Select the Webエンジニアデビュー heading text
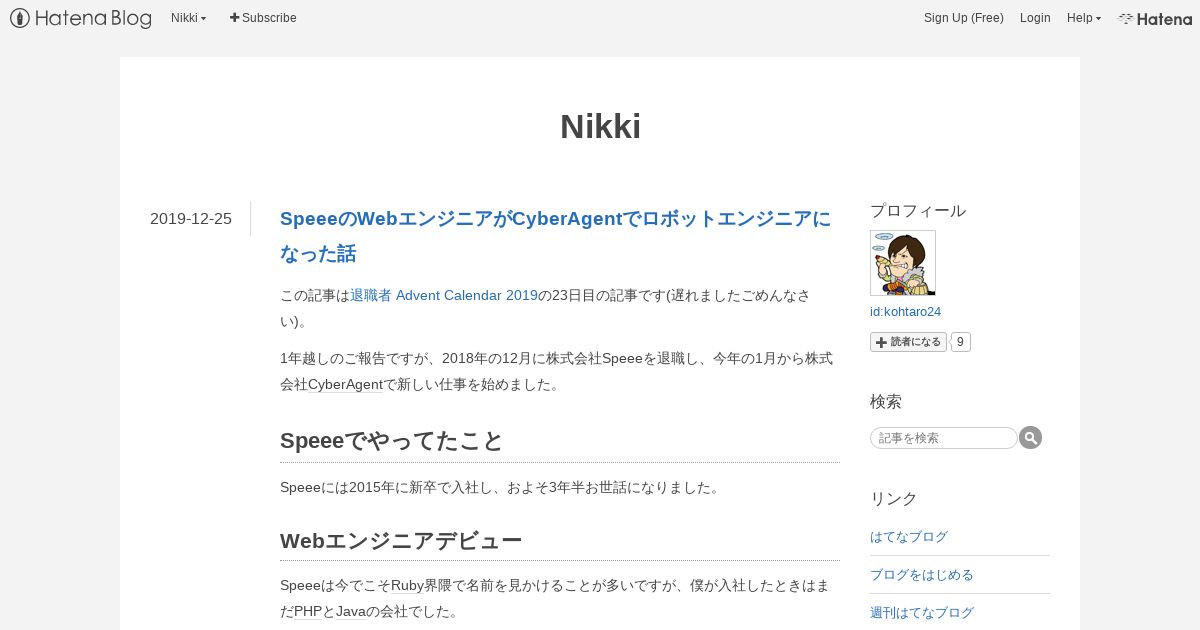The width and height of the screenshot is (1200, 630). coord(401,541)
